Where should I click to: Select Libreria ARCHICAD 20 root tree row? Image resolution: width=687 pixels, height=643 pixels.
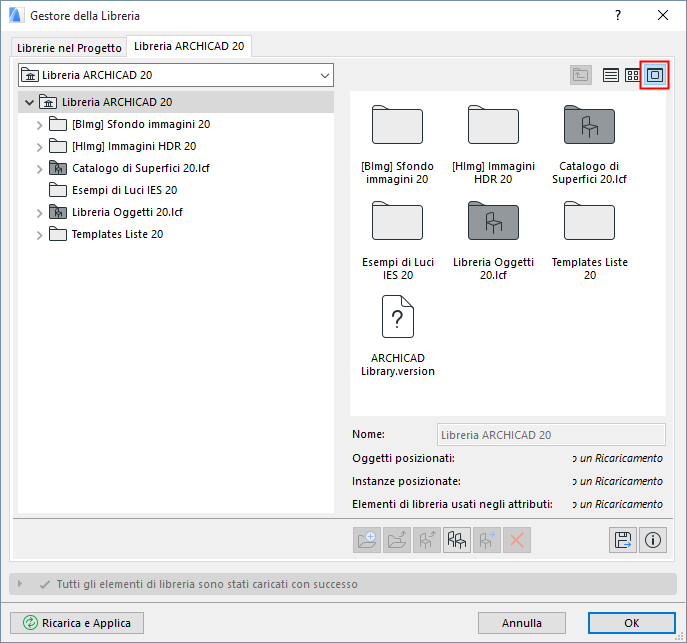point(176,102)
